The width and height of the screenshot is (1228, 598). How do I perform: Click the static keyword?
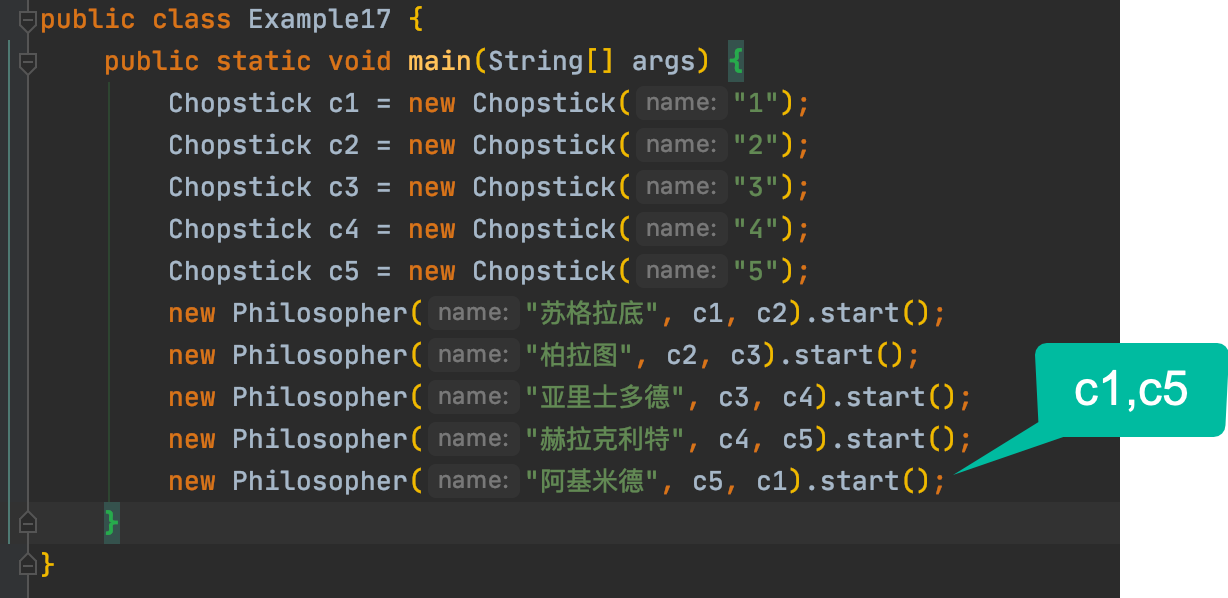[x=264, y=61]
